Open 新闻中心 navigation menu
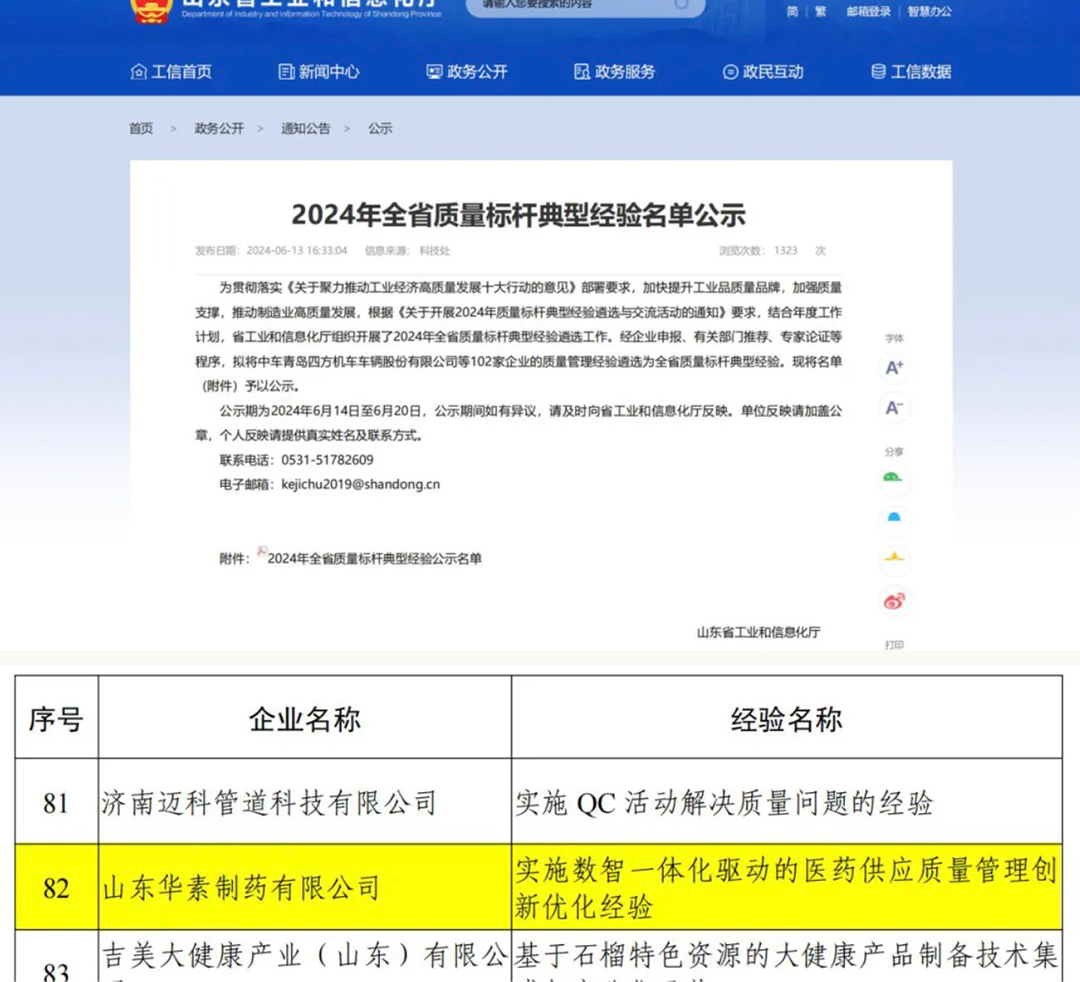This screenshot has height=982, width=1080. click(x=319, y=72)
